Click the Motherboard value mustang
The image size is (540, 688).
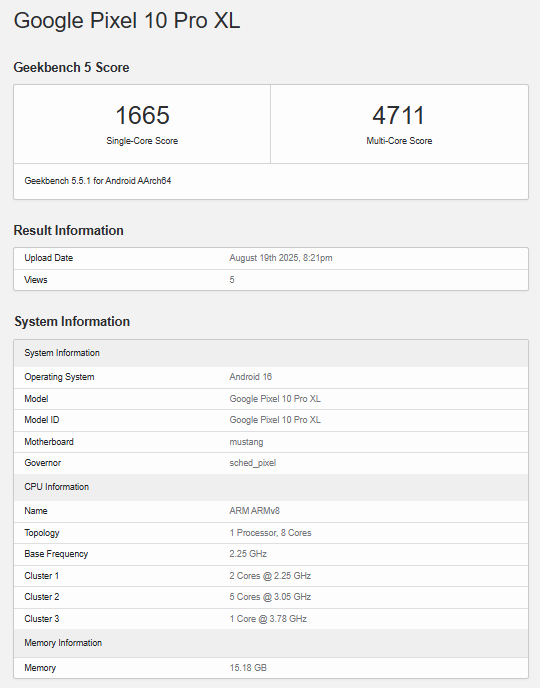[246, 442]
